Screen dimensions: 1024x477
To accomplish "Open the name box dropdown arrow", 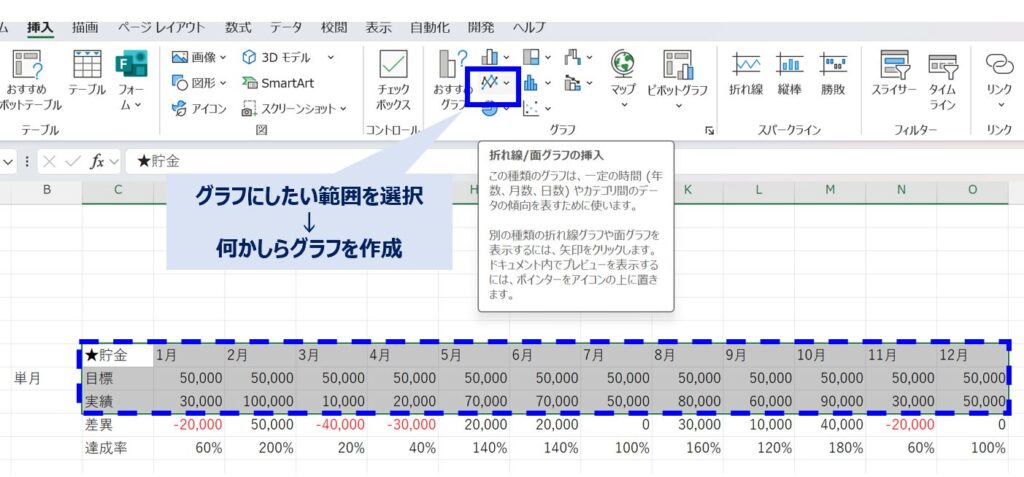I will coord(8,161).
